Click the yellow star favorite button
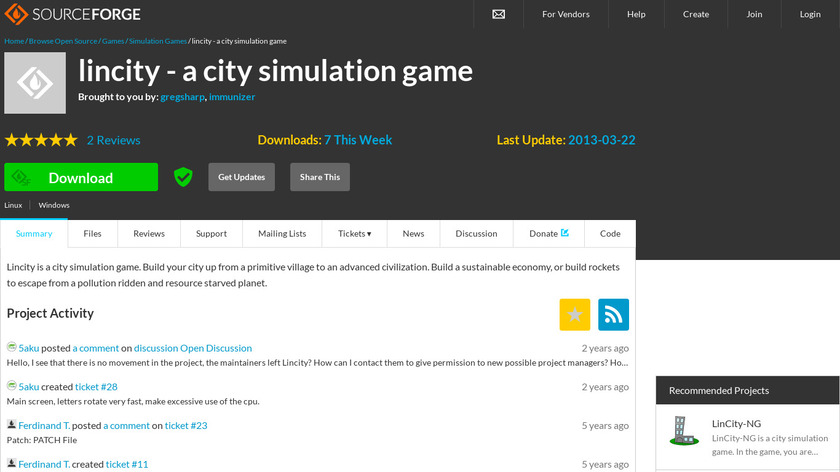The height and width of the screenshot is (472, 840). (575, 314)
